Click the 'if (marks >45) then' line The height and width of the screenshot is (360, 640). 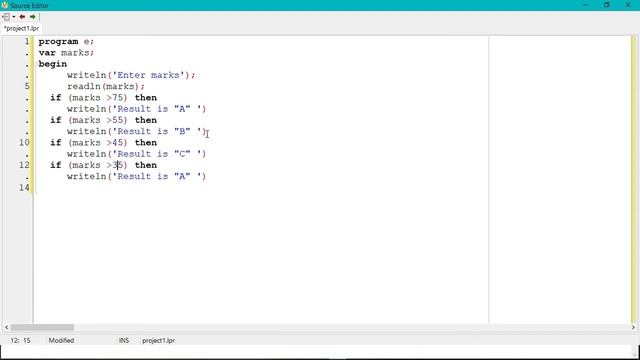pyautogui.click(x=104, y=142)
